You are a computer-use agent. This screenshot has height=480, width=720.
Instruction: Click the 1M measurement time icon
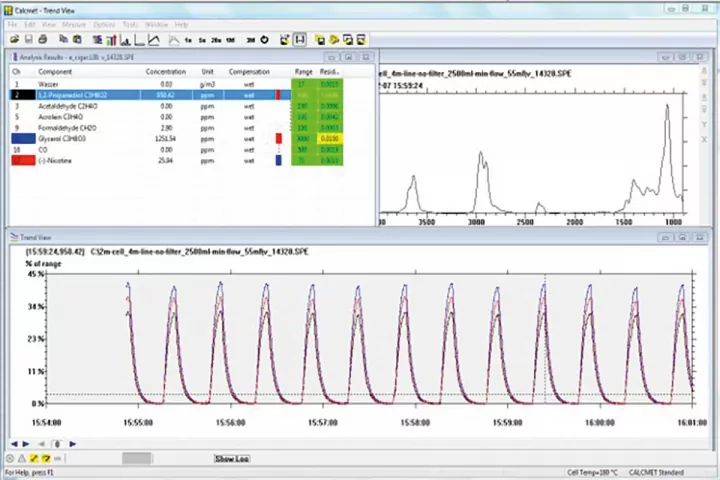(x=230, y=40)
